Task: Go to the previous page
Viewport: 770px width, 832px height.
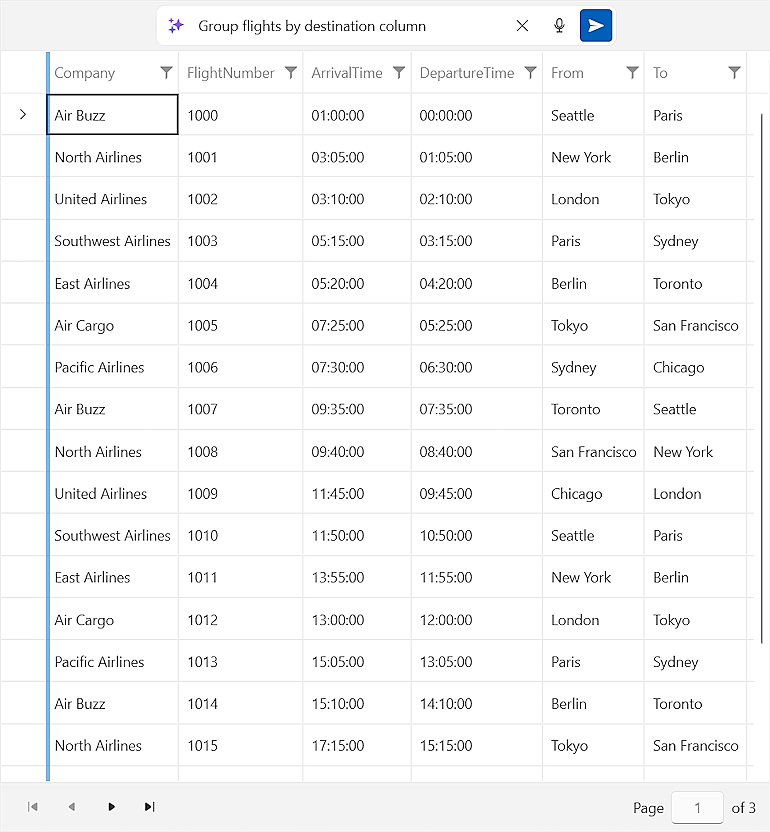Action: point(72,807)
